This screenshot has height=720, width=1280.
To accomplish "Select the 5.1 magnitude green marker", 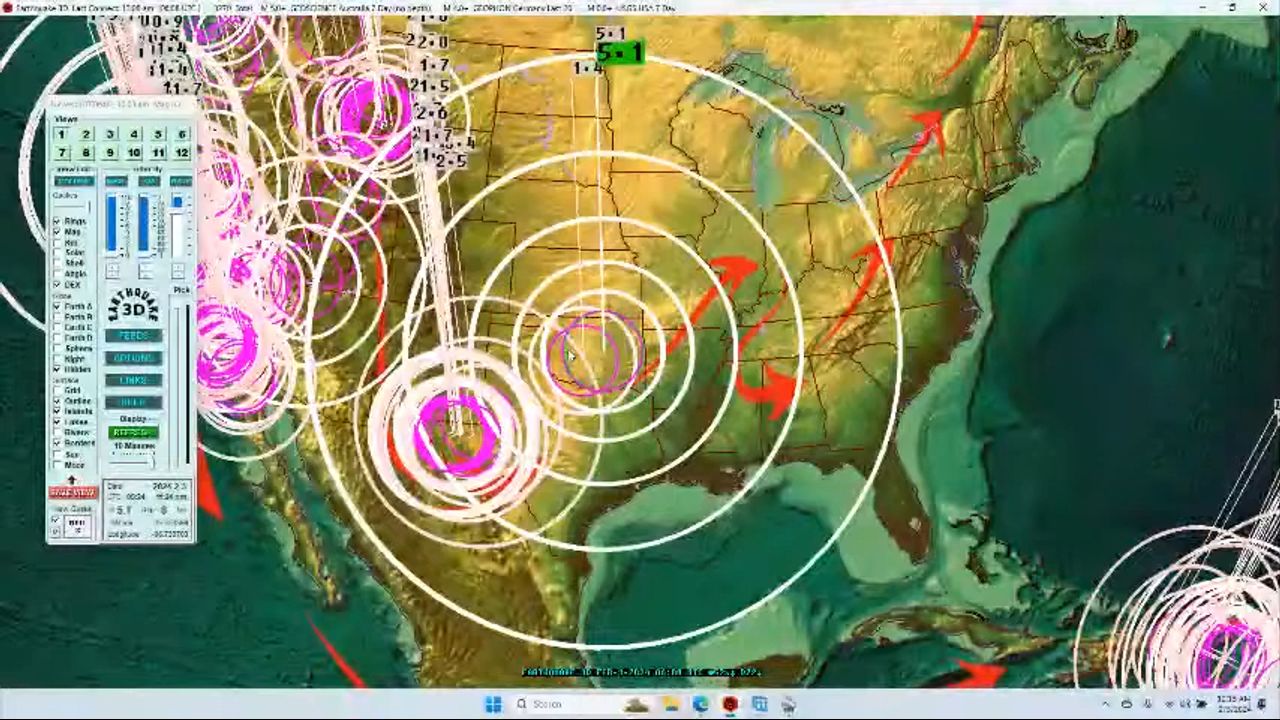I will (x=619, y=53).
